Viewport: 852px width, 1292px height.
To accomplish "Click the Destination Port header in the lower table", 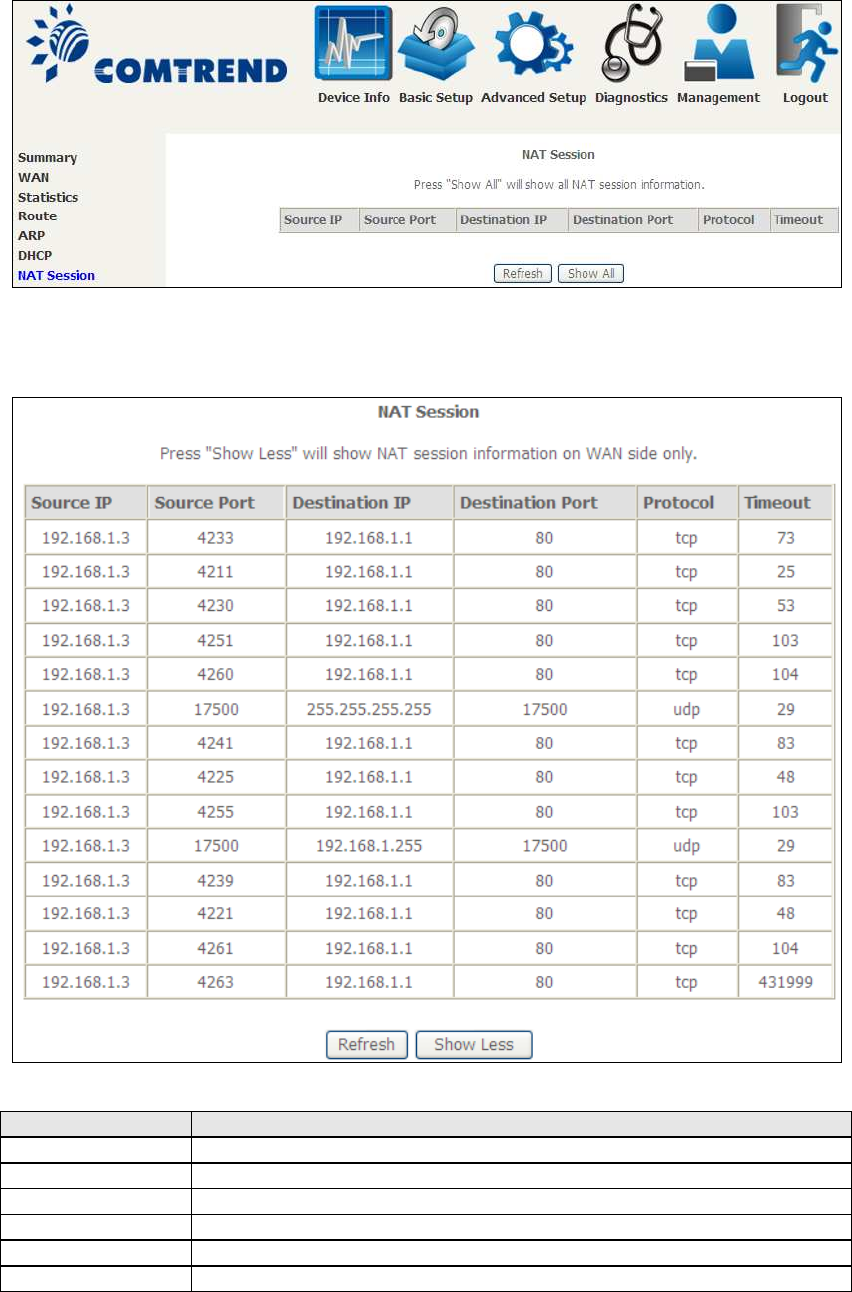I will 544,503.
